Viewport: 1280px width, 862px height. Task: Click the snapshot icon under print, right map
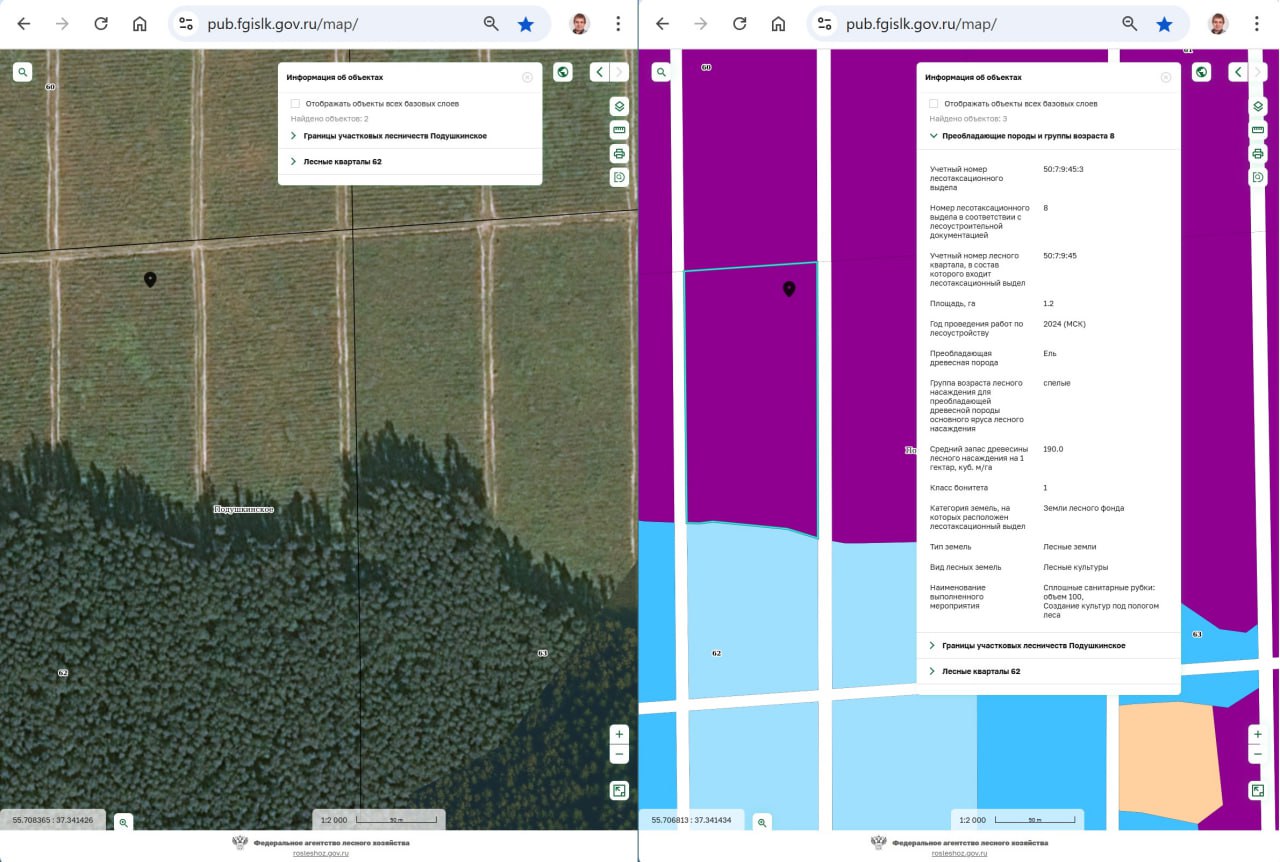click(x=1257, y=177)
